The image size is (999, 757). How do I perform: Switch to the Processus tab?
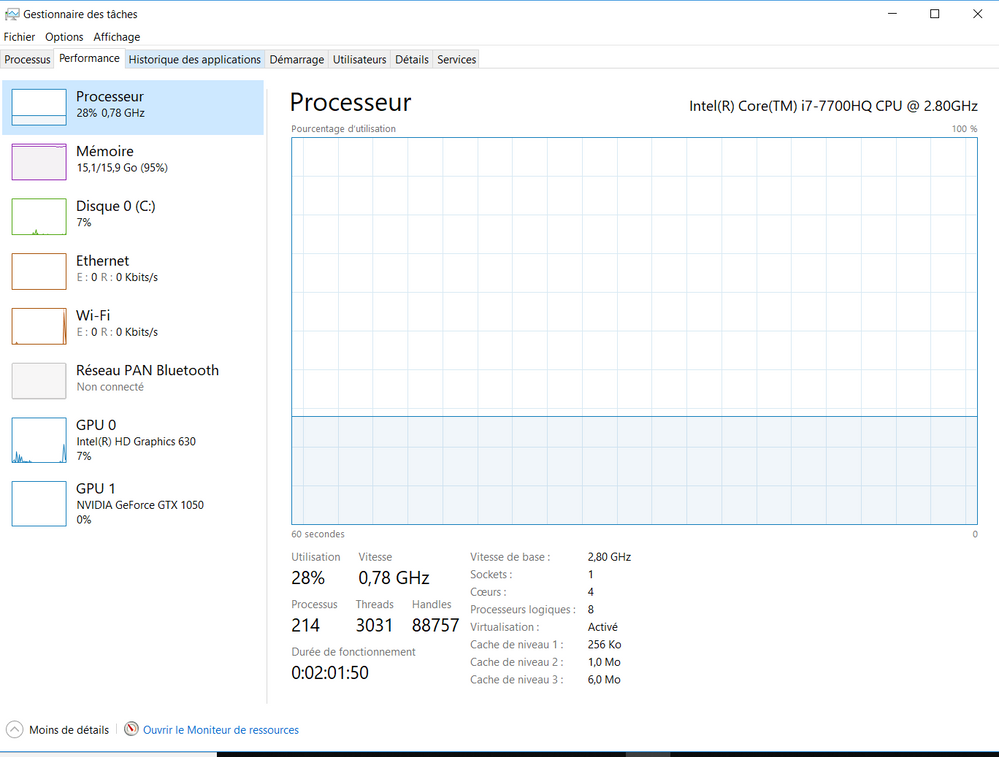coord(27,59)
